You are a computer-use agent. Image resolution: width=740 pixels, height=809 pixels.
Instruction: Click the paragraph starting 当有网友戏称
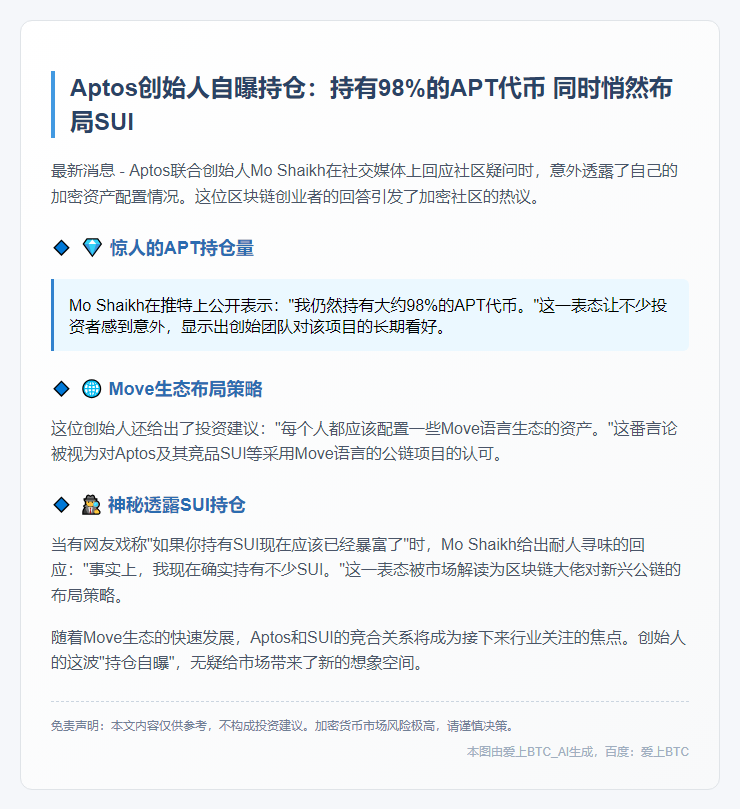click(366, 570)
